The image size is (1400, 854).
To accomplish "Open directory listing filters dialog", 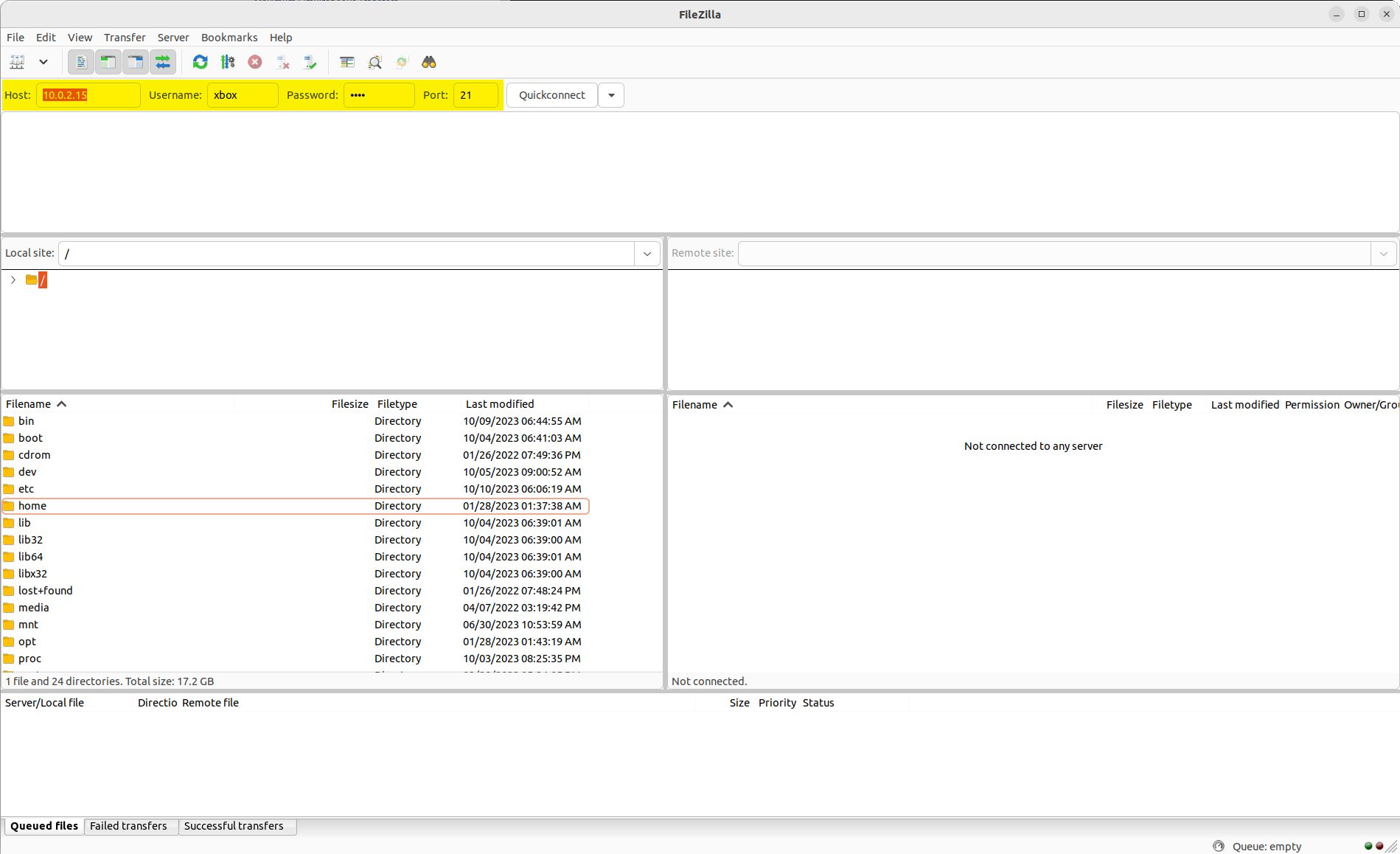I will (347, 62).
